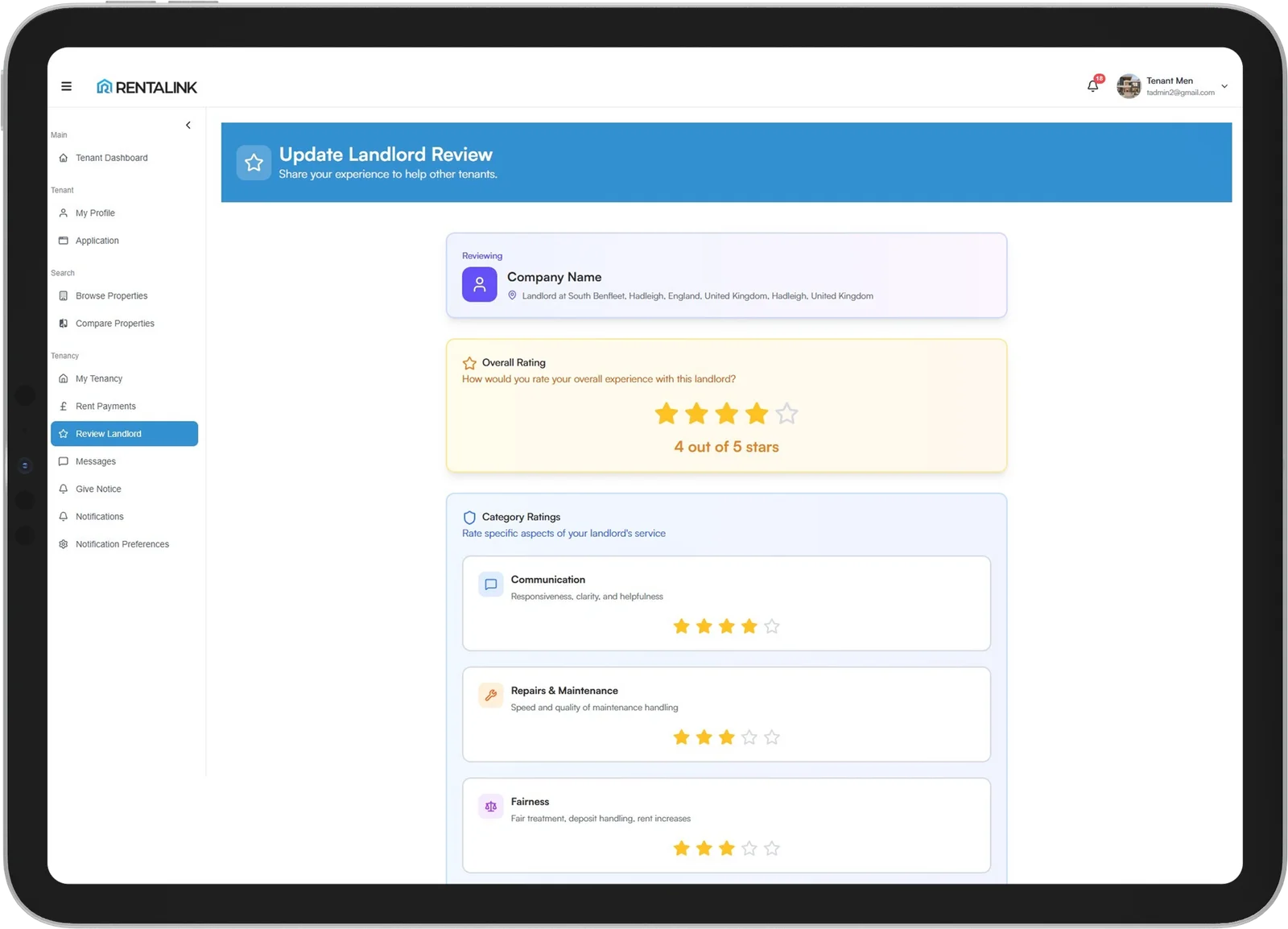Click the Tenant Men profile avatar
1288x929 pixels.
[x=1129, y=86]
